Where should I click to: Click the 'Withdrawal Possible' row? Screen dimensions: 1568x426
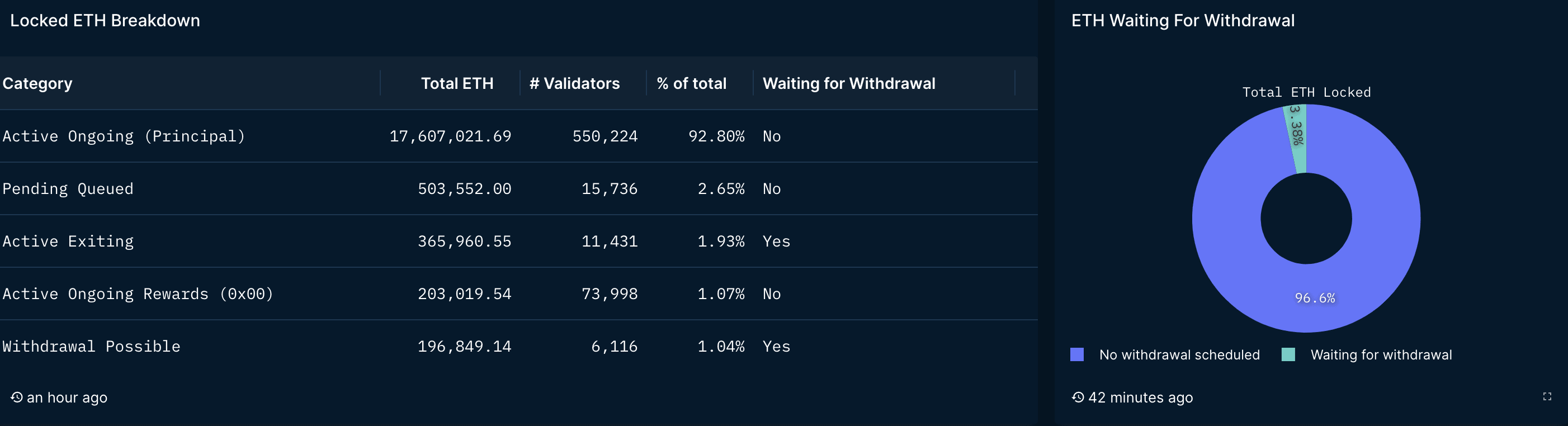click(x=518, y=346)
